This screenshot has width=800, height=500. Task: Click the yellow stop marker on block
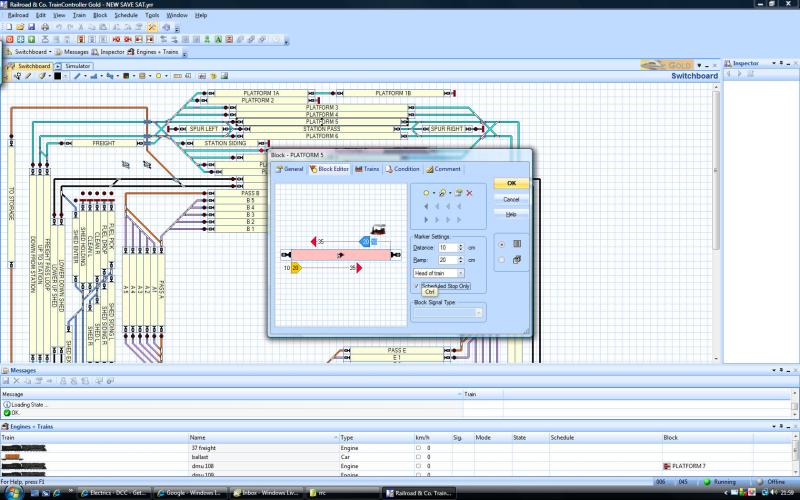pos(295,268)
